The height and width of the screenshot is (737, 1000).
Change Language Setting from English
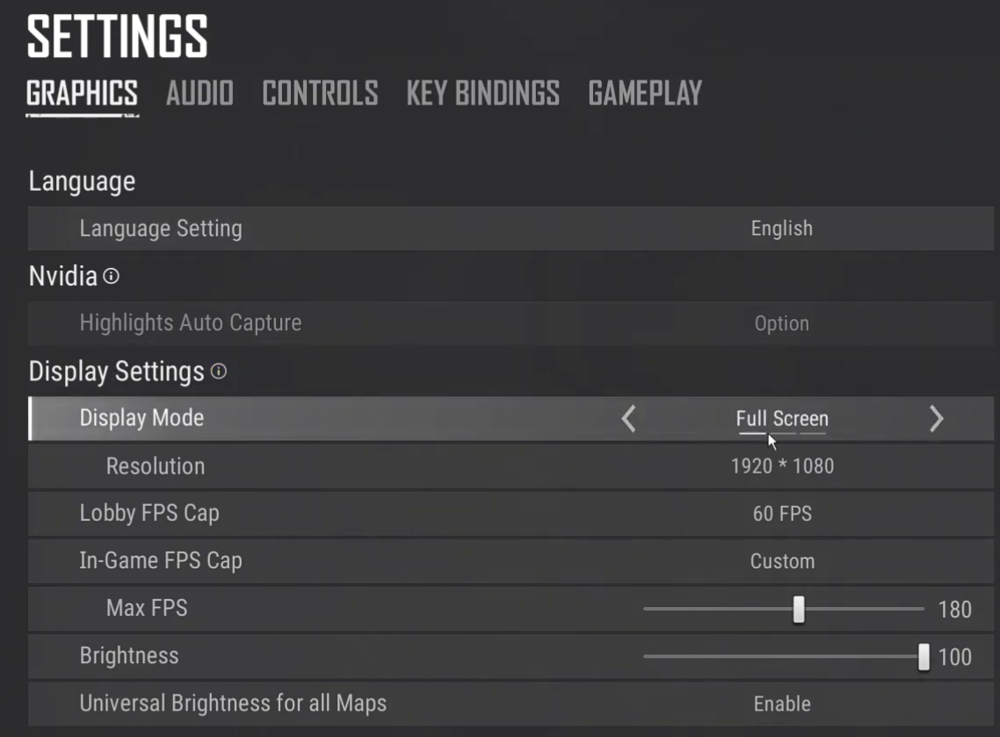coord(781,229)
